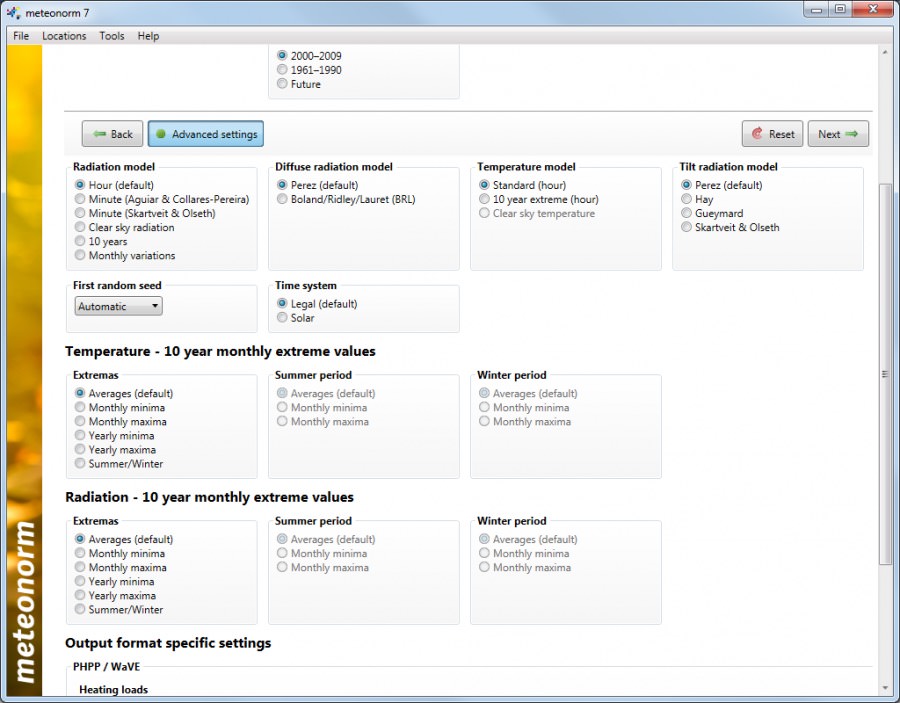Select Clear sky radiation model
900x703 pixels.
(80, 227)
